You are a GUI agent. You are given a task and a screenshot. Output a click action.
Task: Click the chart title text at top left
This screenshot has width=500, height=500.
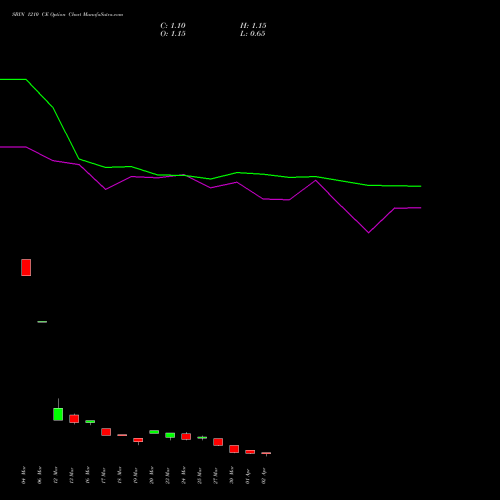68,15
